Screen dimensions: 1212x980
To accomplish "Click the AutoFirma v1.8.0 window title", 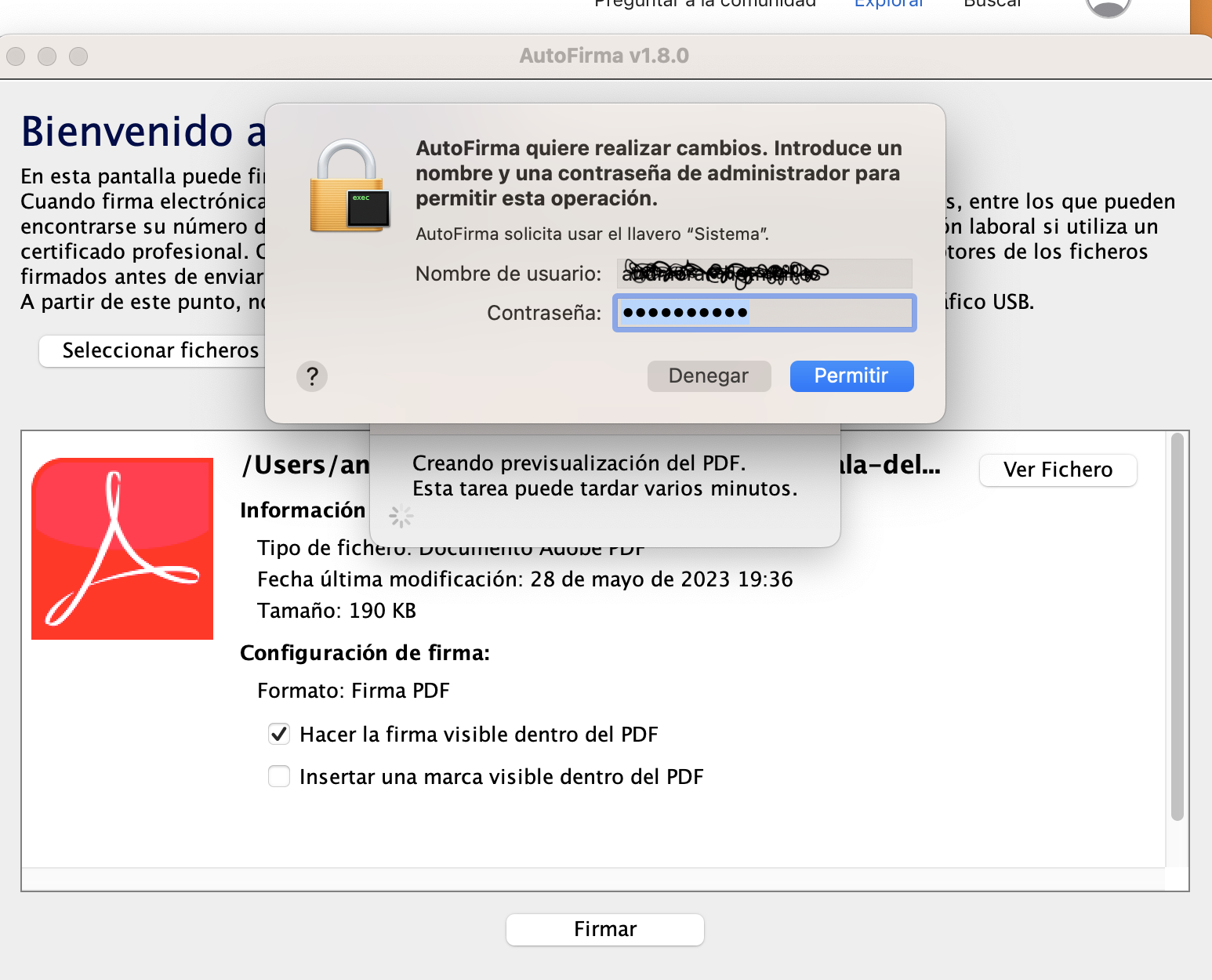I will coord(604,56).
